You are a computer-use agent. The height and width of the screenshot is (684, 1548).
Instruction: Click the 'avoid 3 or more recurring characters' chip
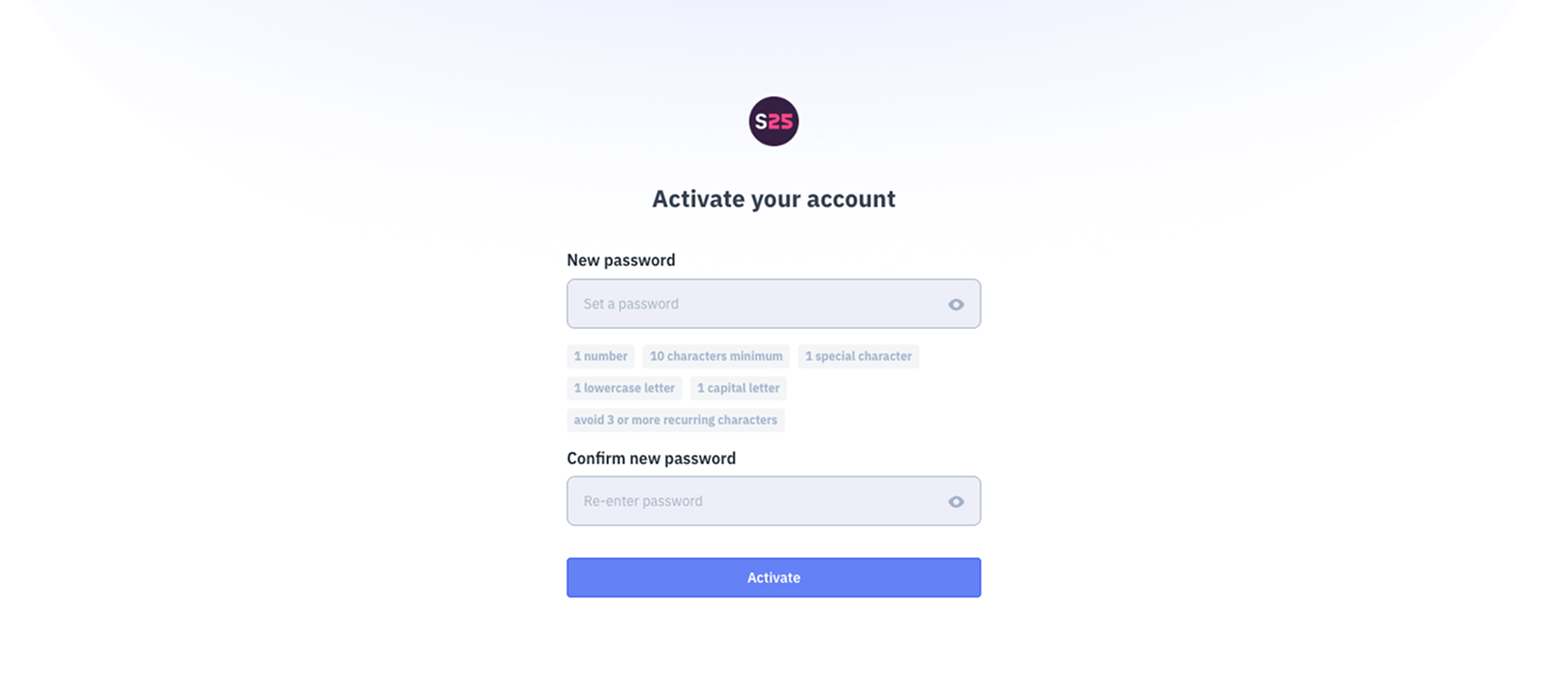point(676,420)
